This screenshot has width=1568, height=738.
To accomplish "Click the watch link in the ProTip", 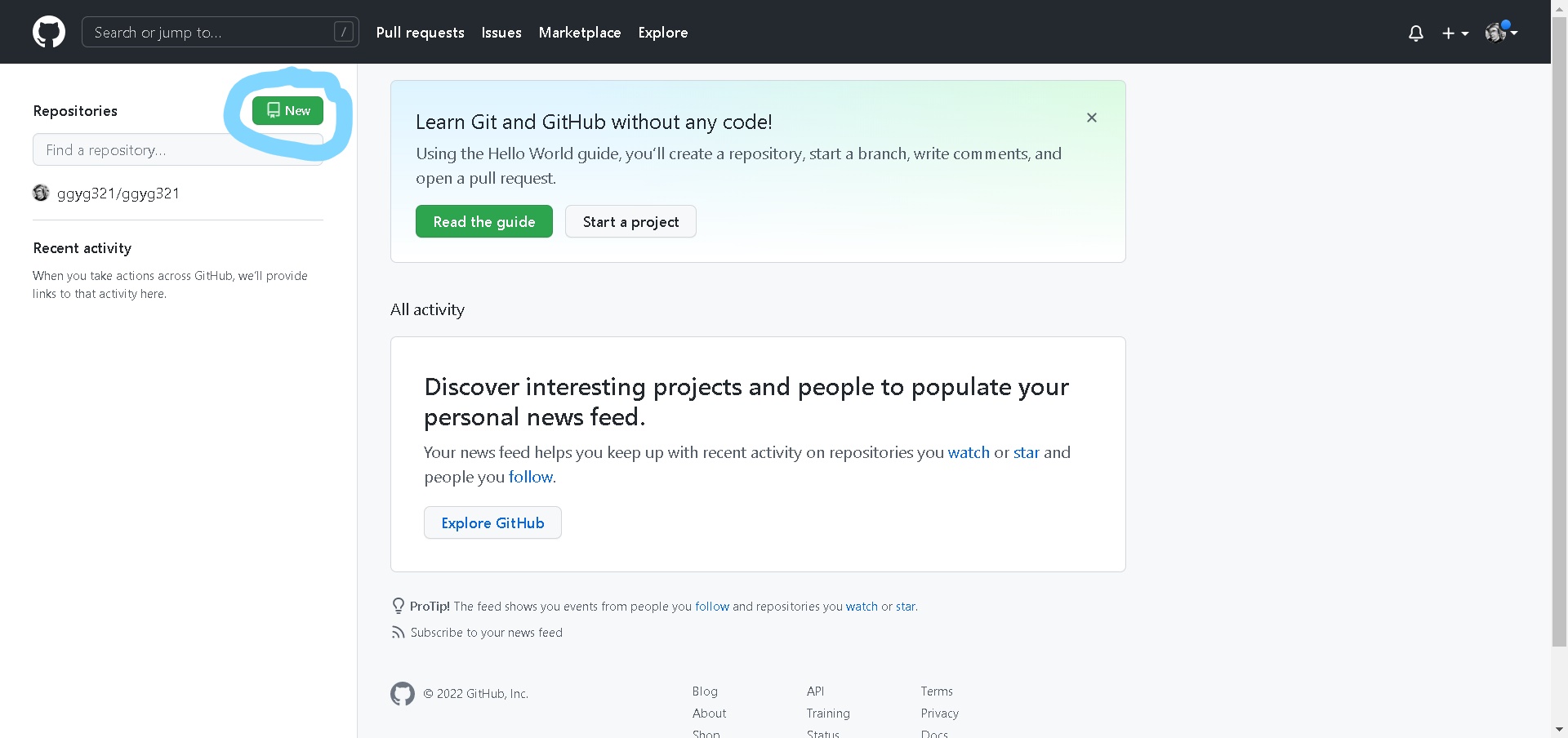I will pos(862,607).
